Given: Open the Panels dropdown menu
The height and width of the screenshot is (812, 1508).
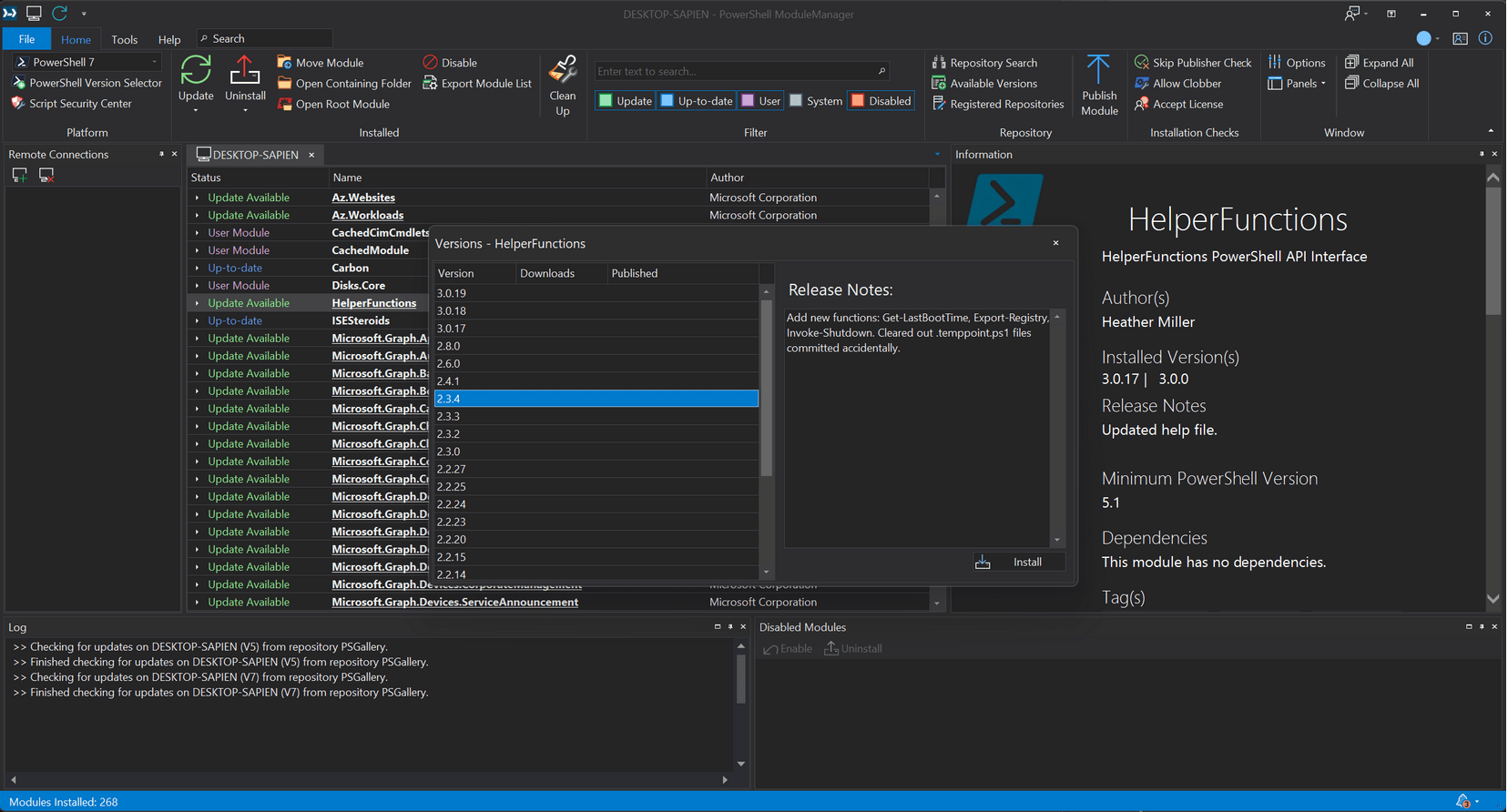Looking at the screenshot, I should (1297, 83).
